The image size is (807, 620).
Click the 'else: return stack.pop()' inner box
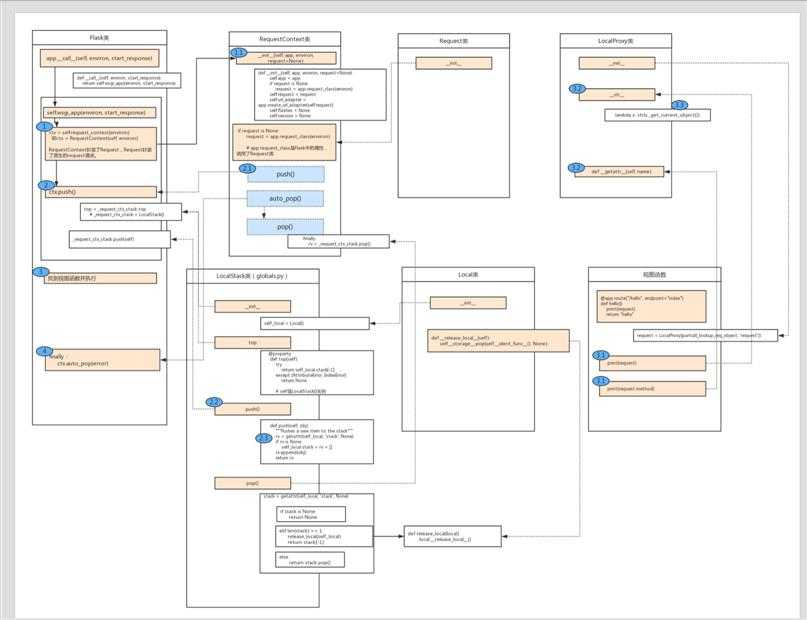(x=310, y=560)
